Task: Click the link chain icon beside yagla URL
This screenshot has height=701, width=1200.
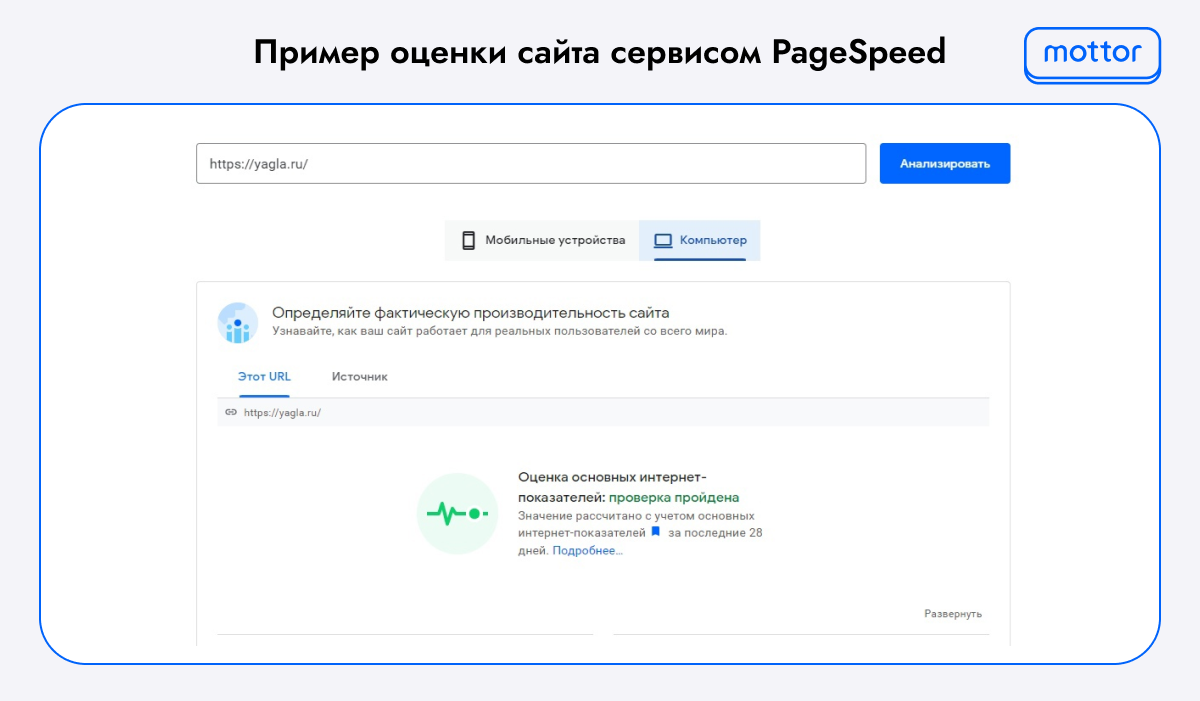Action: click(231, 412)
